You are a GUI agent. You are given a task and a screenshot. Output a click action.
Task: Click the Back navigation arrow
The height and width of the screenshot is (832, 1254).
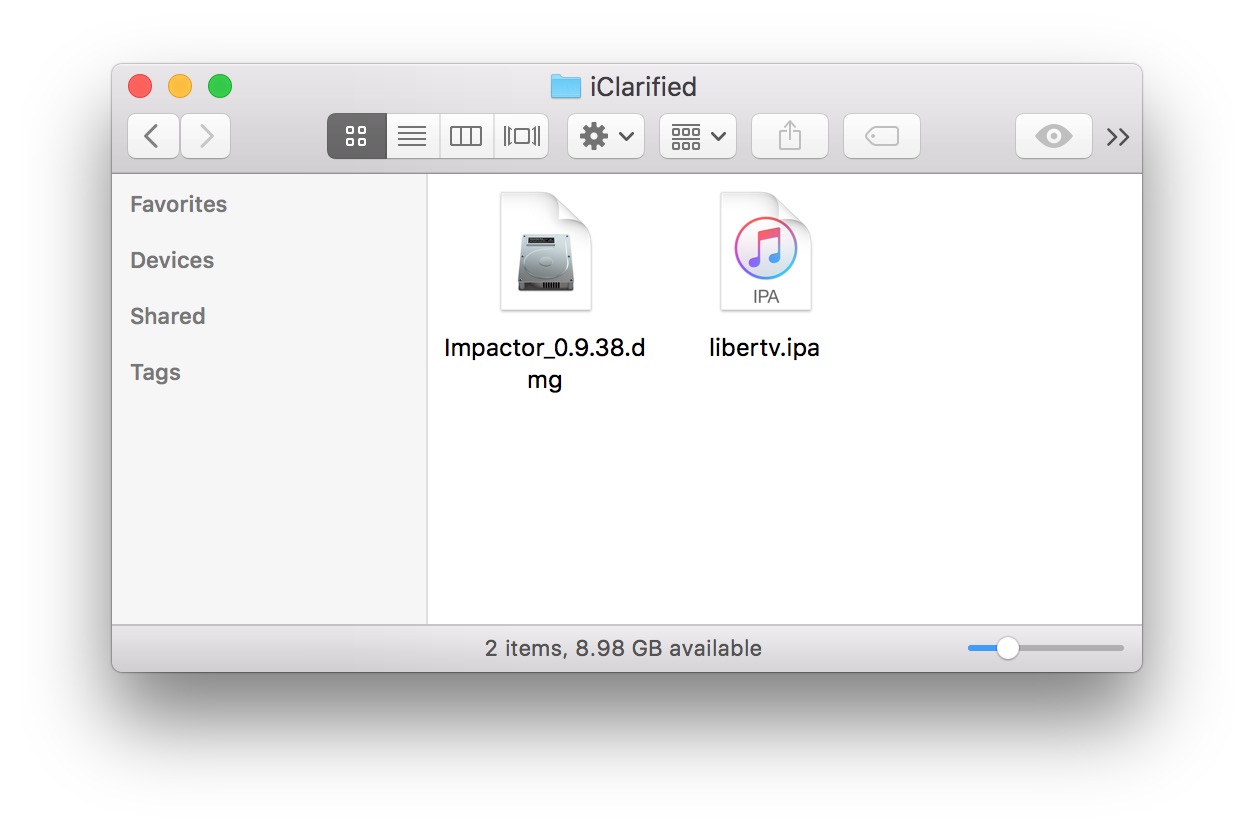click(153, 136)
